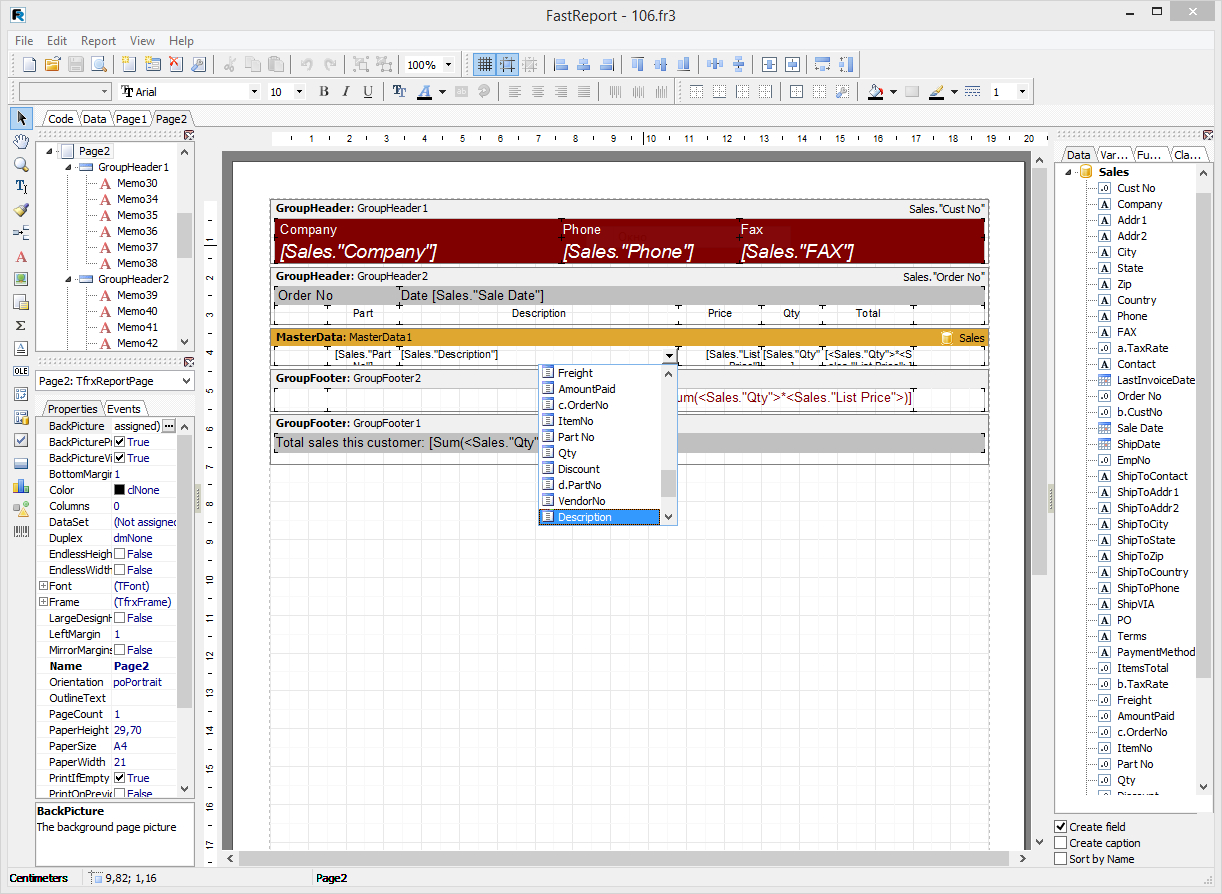Select the Zoom tool

21,164
